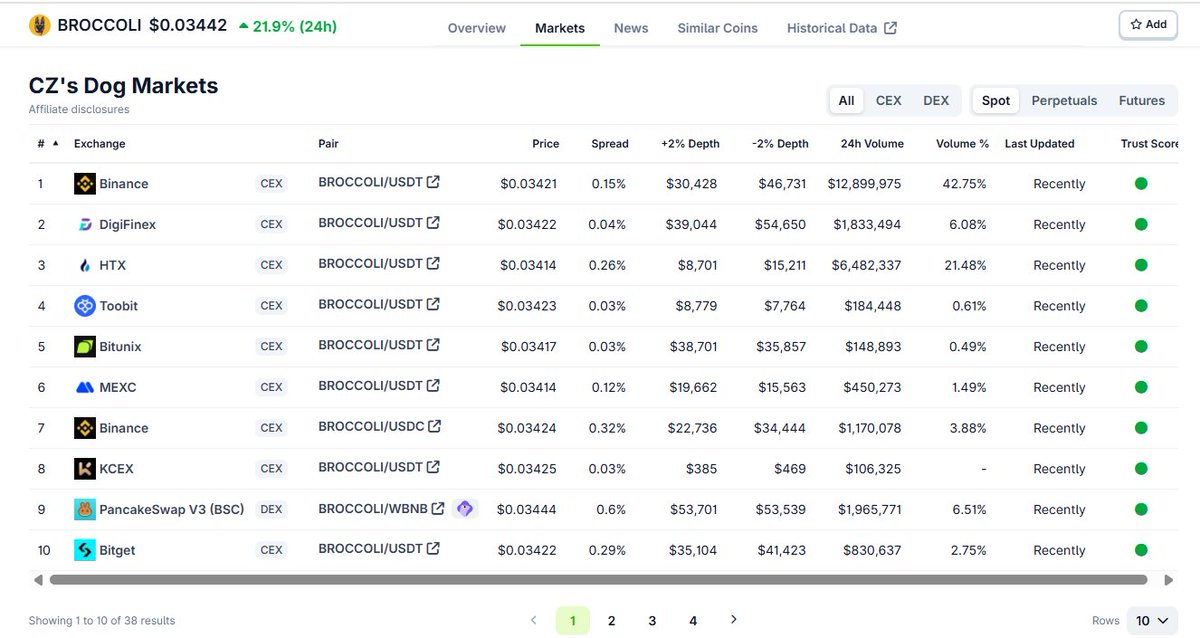Click the DigiFinex exchange logo
The width and height of the screenshot is (1200, 638).
click(85, 225)
